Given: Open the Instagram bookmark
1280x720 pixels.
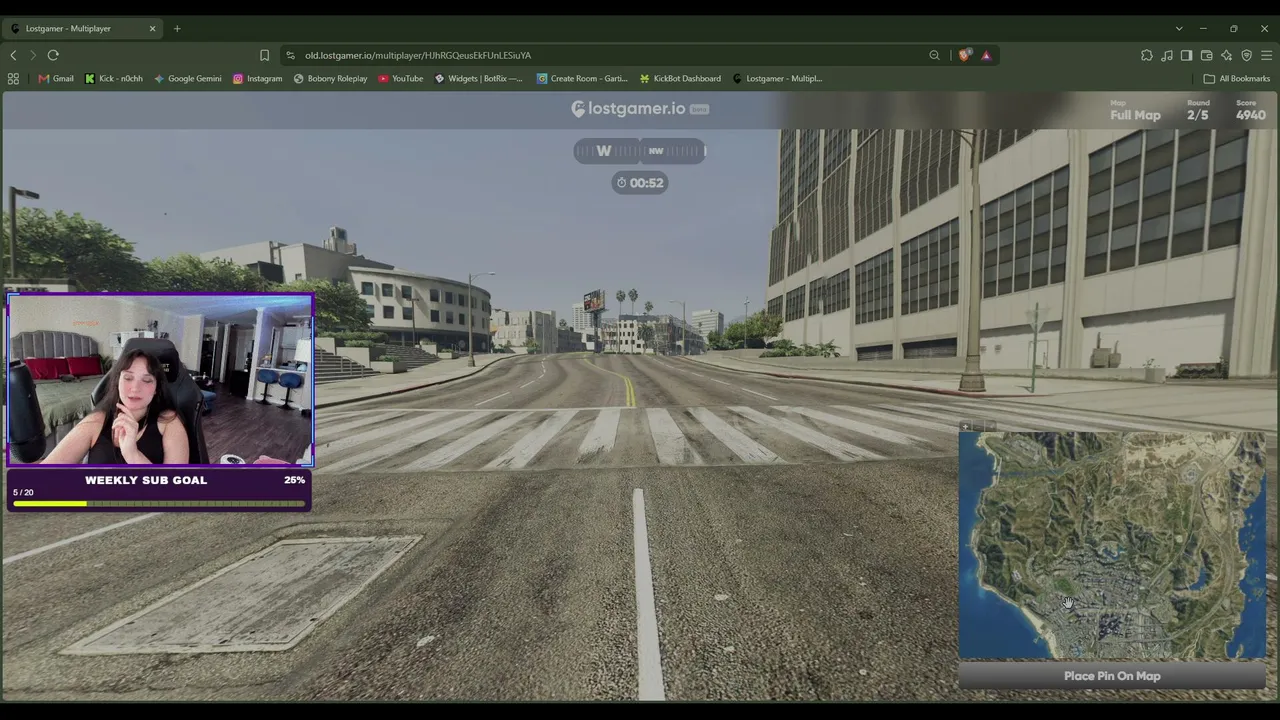Looking at the screenshot, I should pyautogui.click(x=258, y=78).
